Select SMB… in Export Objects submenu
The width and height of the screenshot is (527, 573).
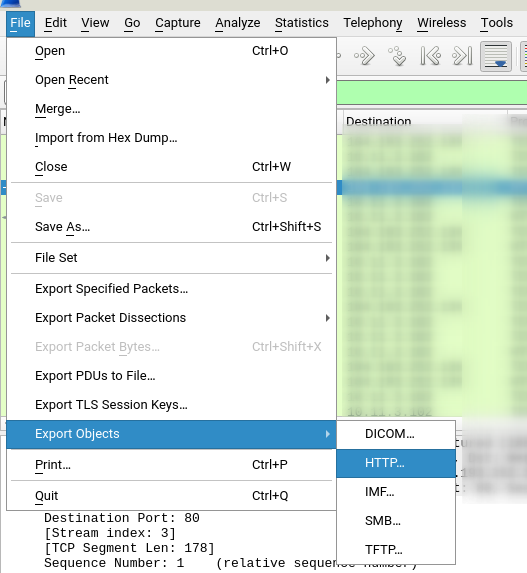point(396,521)
